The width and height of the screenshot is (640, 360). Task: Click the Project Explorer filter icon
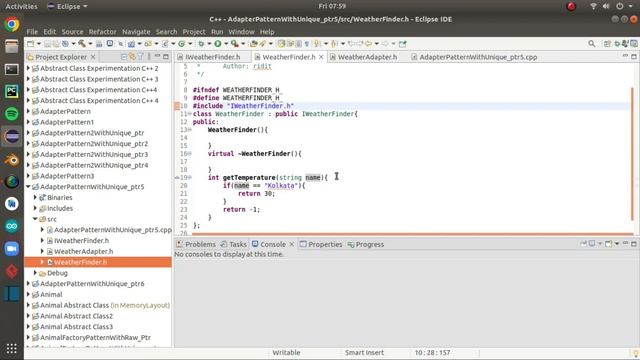pos(140,57)
